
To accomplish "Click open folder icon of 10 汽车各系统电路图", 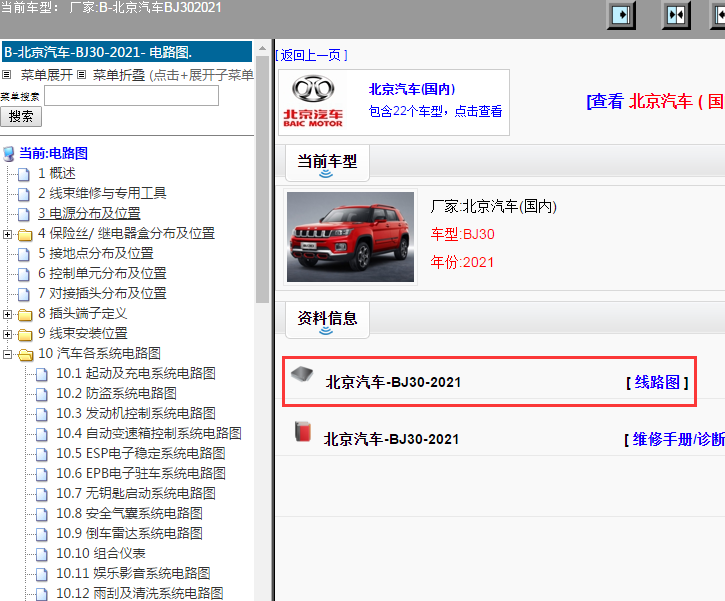I will pos(25,355).
